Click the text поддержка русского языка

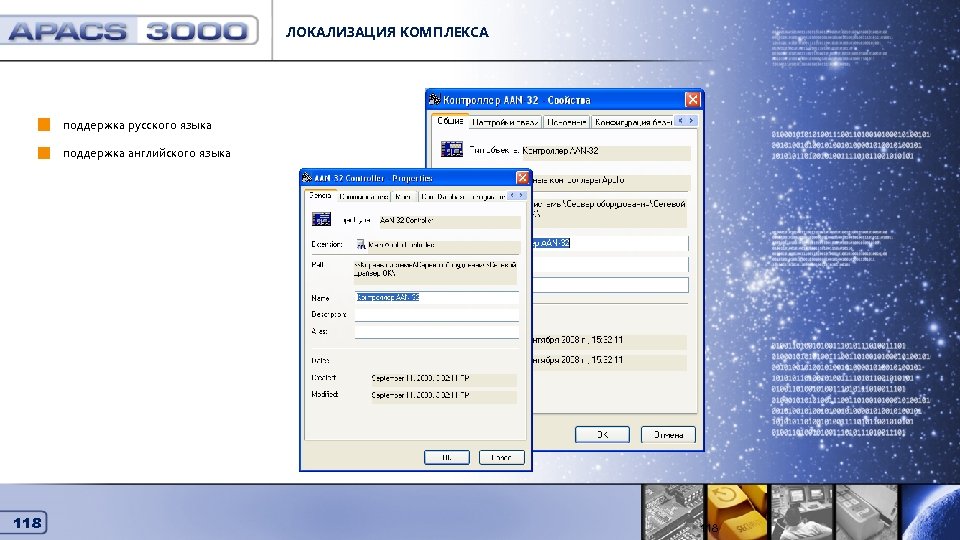tap(137, 126)
